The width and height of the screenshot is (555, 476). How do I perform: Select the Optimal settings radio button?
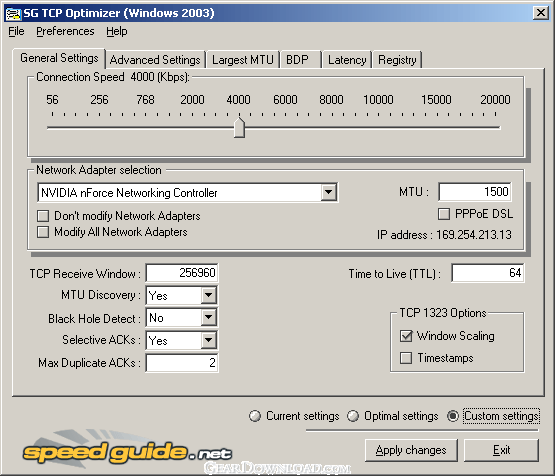click(x=353, y=416)
